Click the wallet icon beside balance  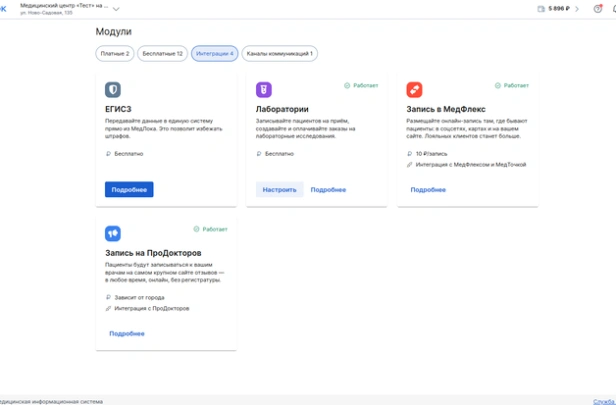pyautogui.click(x=541, y=9)
